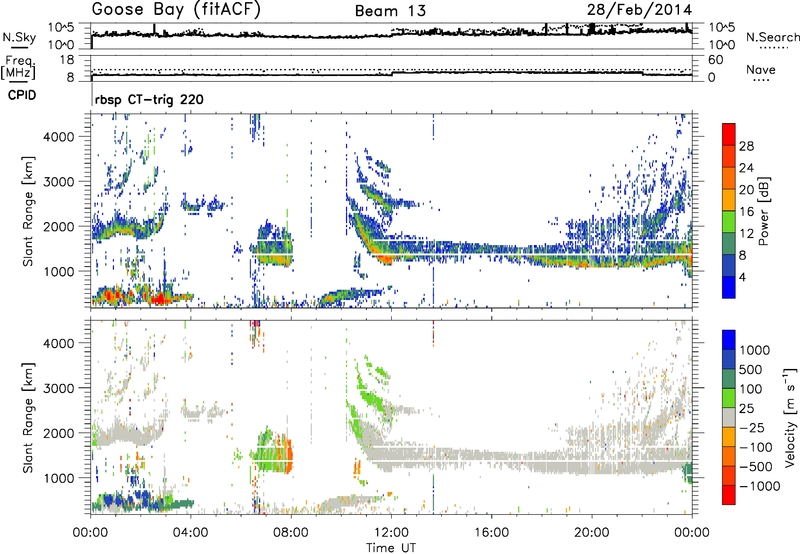Pick the red bottom segment of Velocity colorbar
800x554 pixels.
tap(729, 495)
